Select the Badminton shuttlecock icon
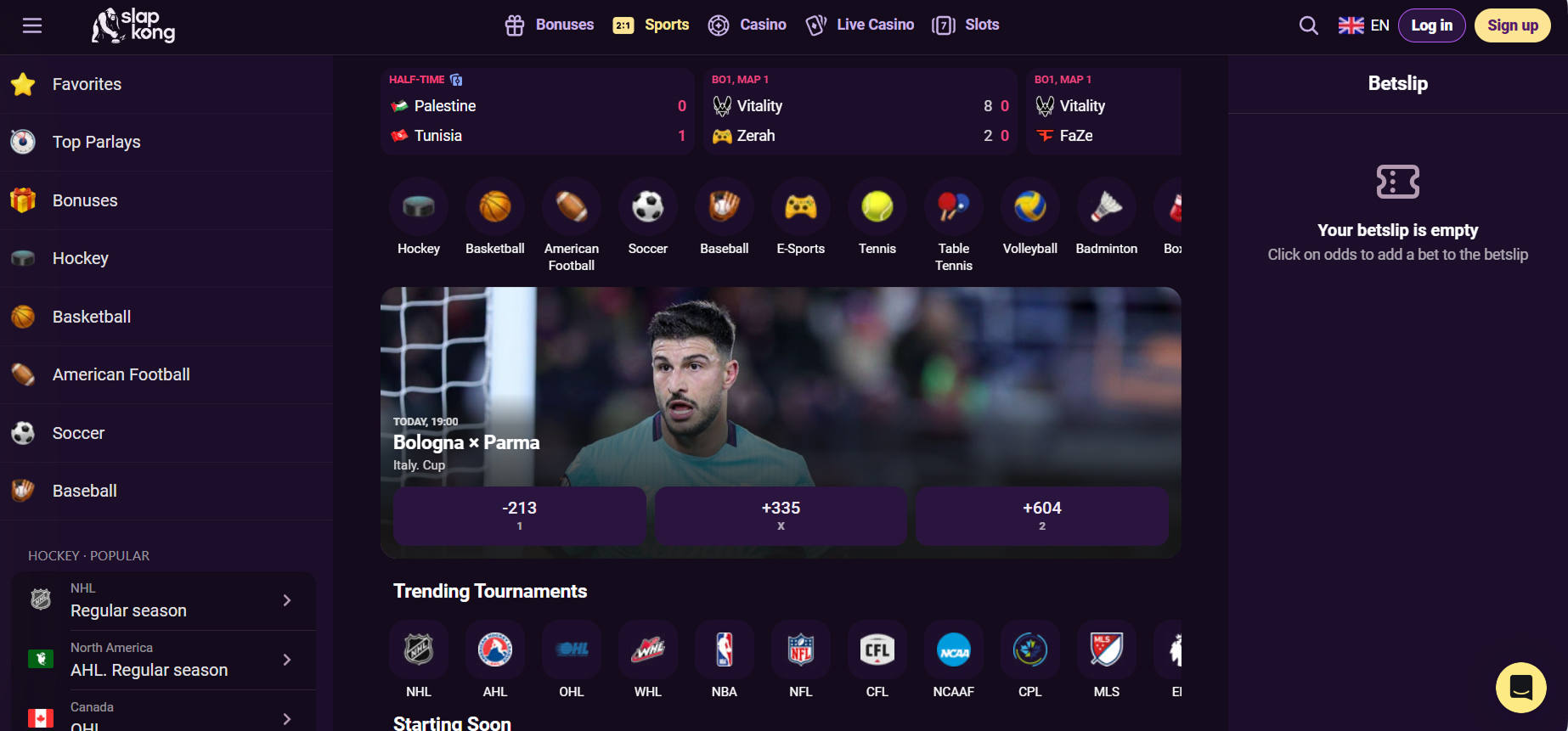The image size is (1568, 731). coord(1107,206)
